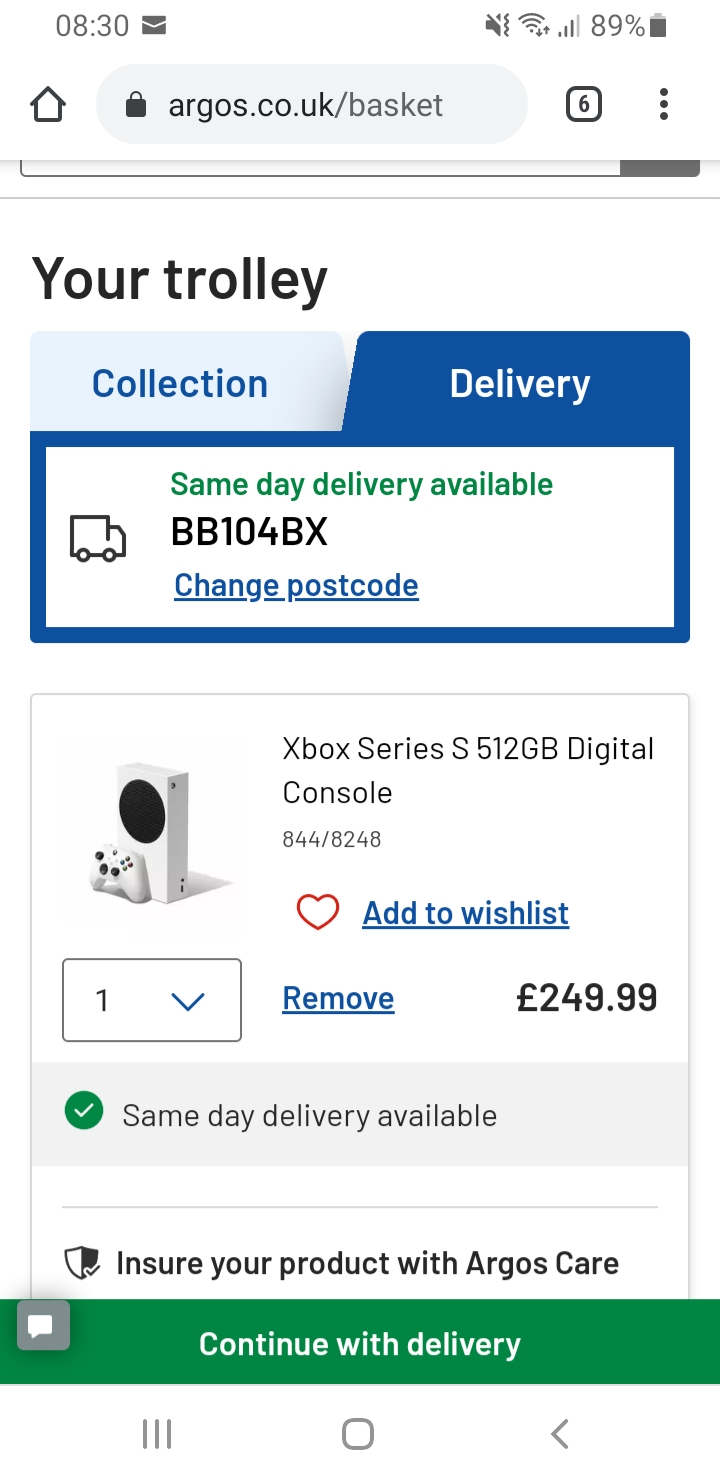Open the live chat bubble icon
The height and width of the screenshot is (1480, 720).
[x=43, y=1326]
